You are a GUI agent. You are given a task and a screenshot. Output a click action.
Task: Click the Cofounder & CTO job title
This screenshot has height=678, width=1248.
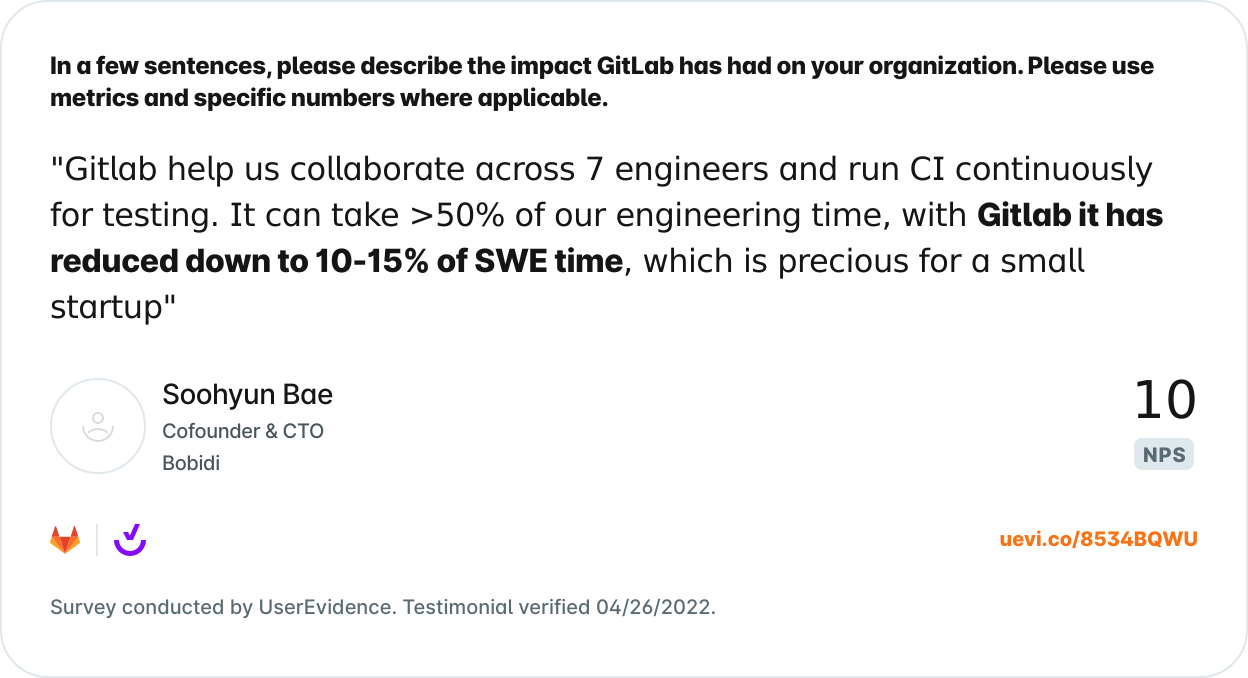point(243,431)
